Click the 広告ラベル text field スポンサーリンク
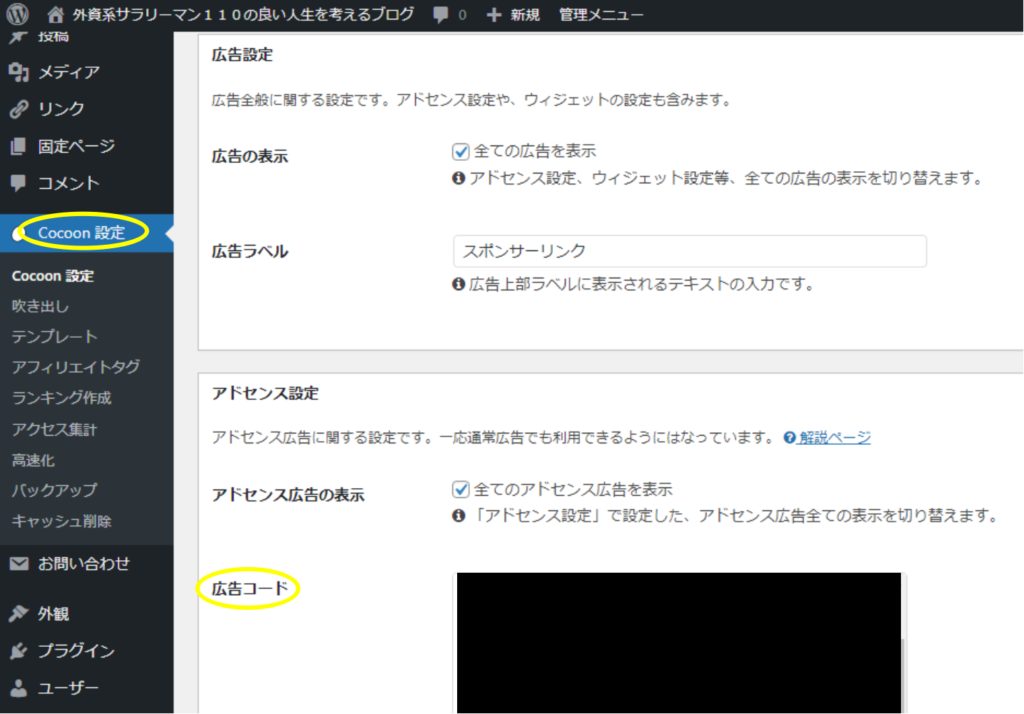Viewport: 1024px width, 714px height. pos(690,252)
